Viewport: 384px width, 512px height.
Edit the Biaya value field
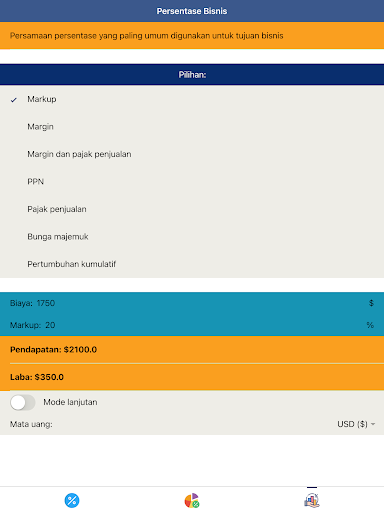pyautogui.click(x=192, y=303)
